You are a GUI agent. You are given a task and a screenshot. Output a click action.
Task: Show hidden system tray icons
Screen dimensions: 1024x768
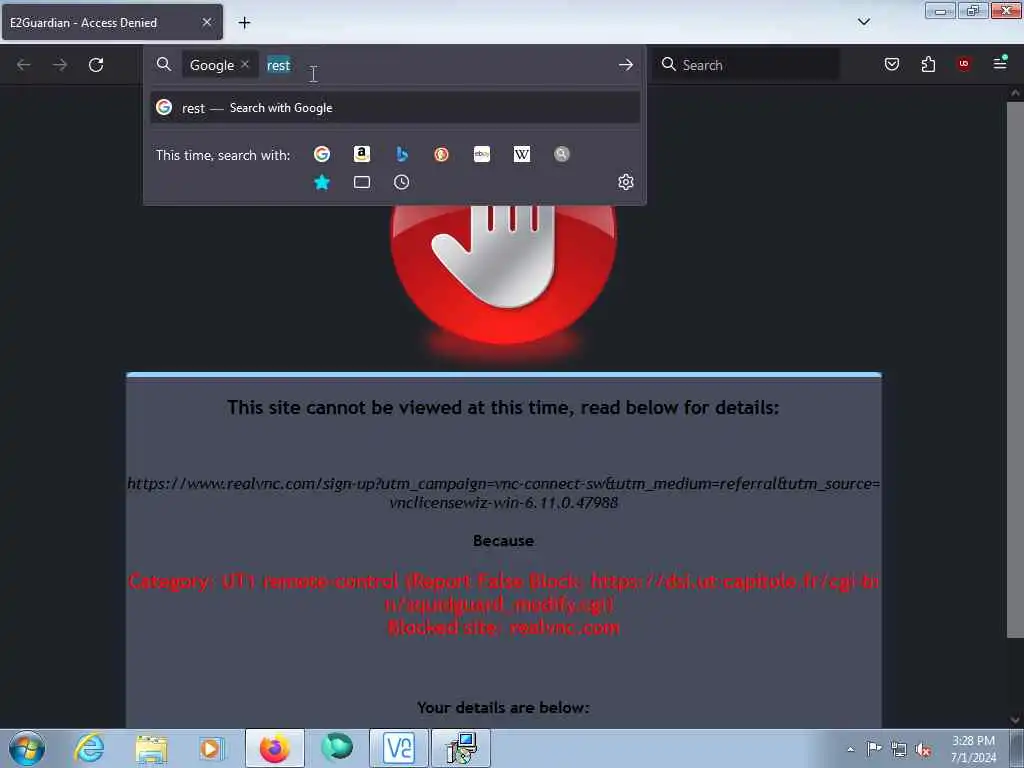tap(850, 749)
